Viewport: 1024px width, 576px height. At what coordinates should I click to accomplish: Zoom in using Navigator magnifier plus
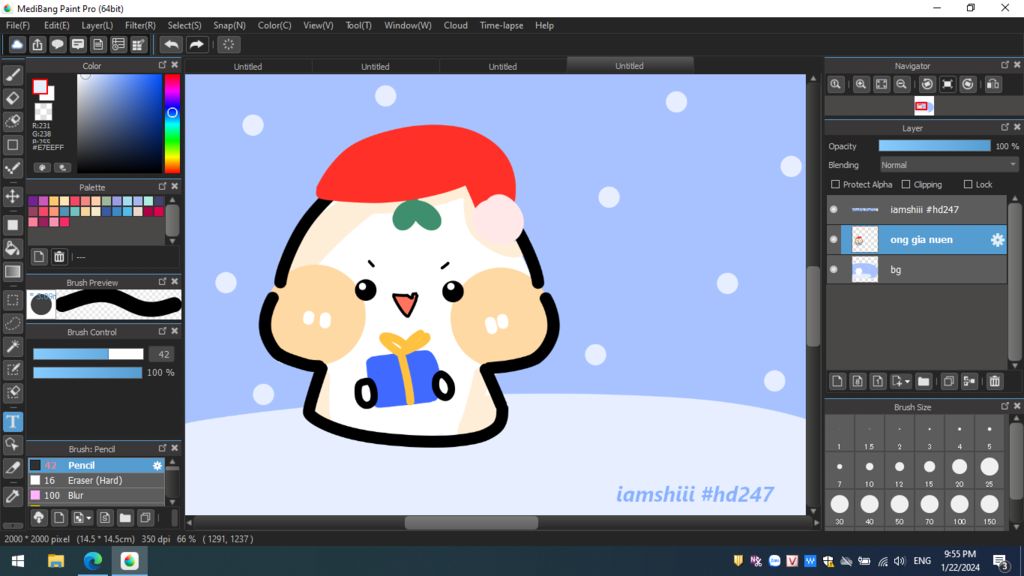click(861, 84)
